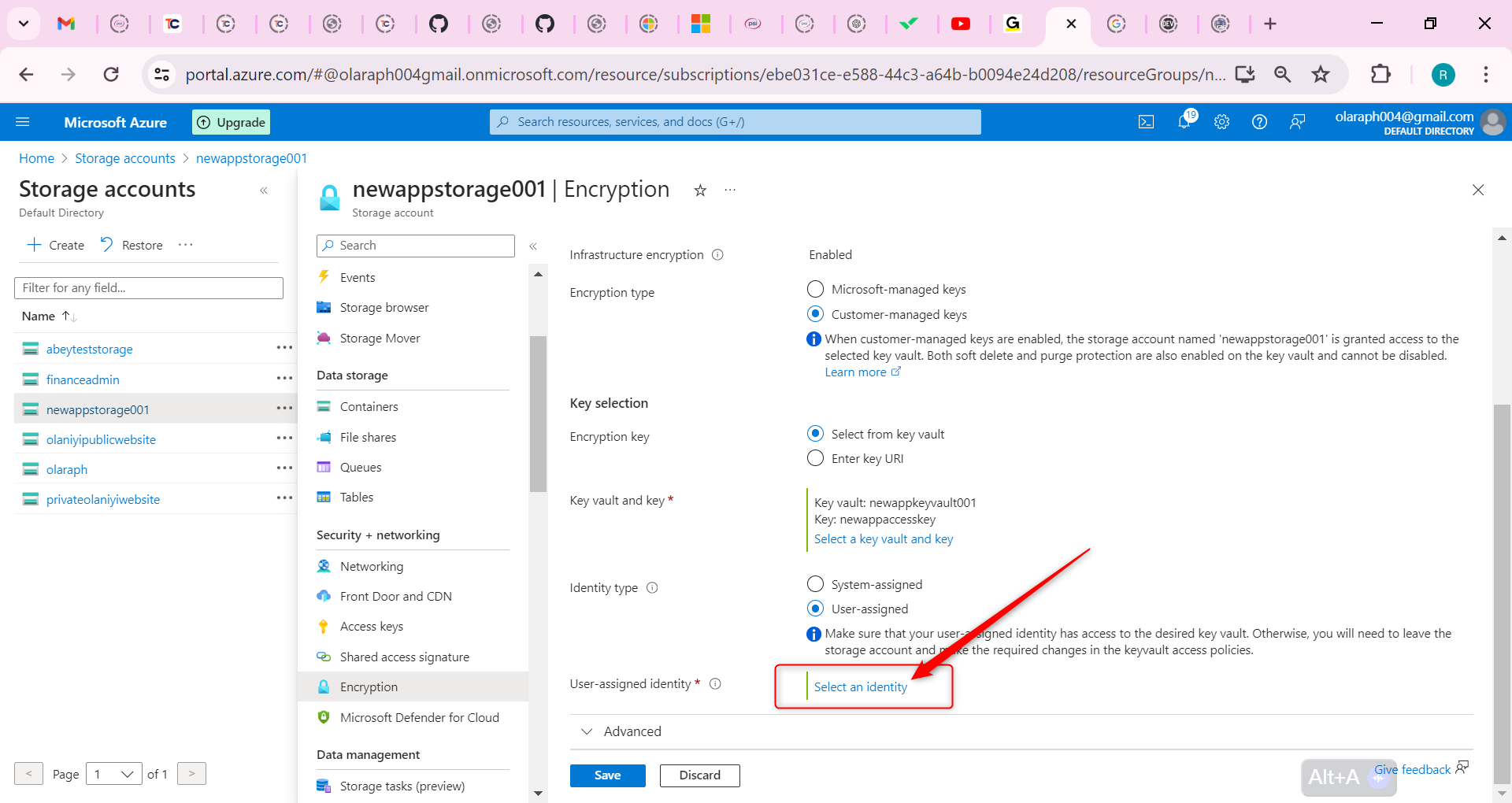Click the browser reload button

111,74
